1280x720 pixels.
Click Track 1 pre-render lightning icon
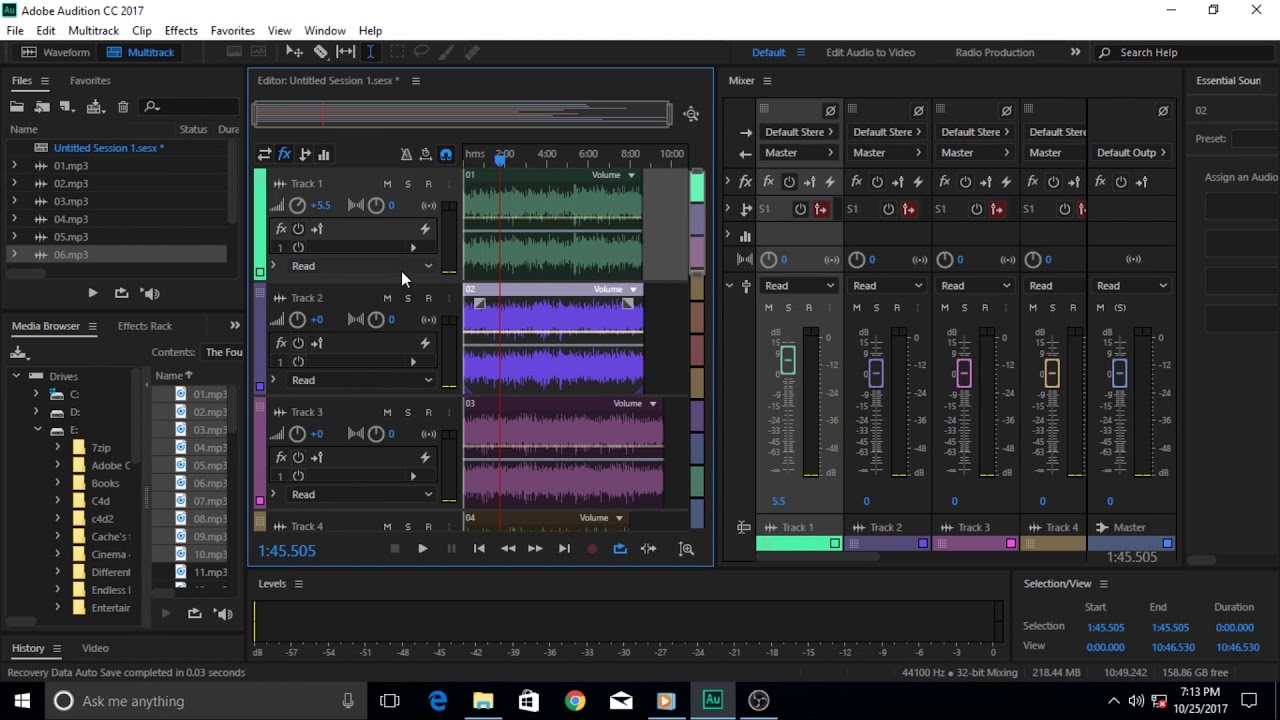(x=425, y=229)
